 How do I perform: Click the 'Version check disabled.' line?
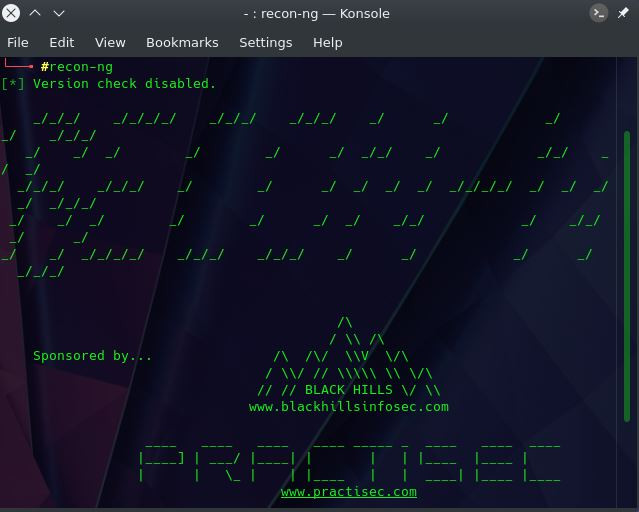pos(124,84)
